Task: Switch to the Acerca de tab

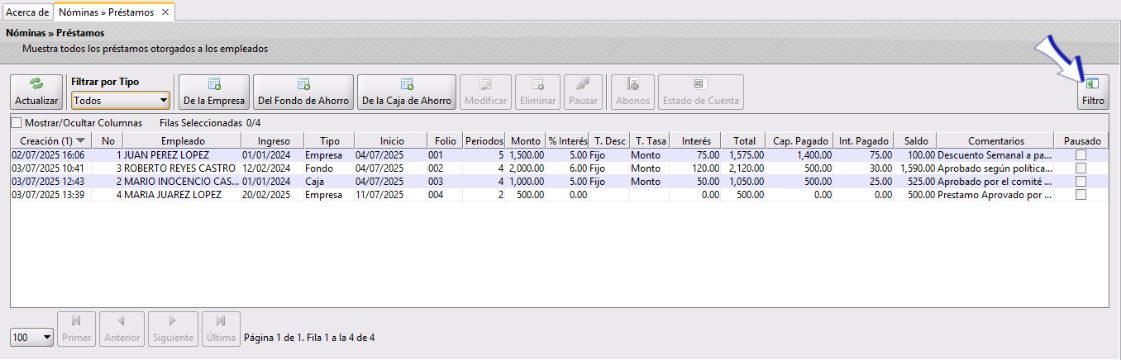Action: (x=27, y=12)
